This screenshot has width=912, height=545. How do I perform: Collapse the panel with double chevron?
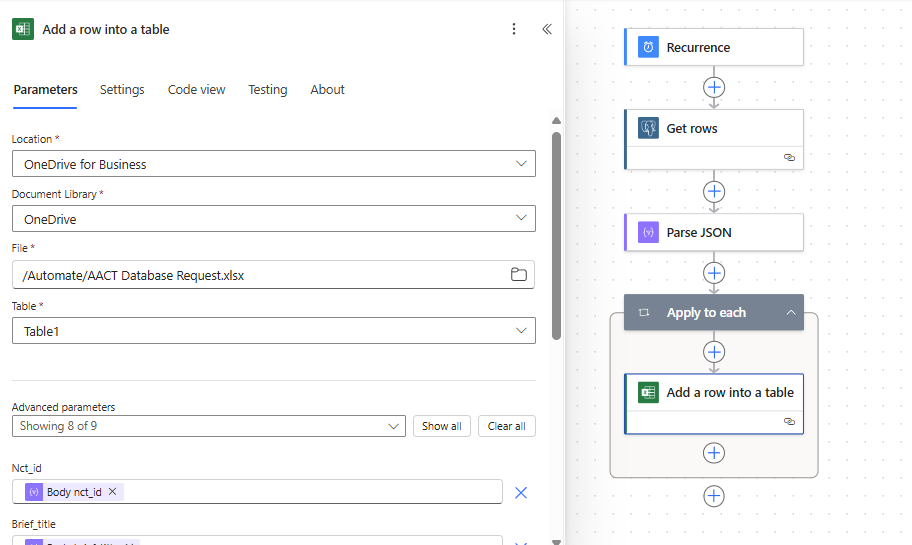pyautogui.click(x=547, y=29)
